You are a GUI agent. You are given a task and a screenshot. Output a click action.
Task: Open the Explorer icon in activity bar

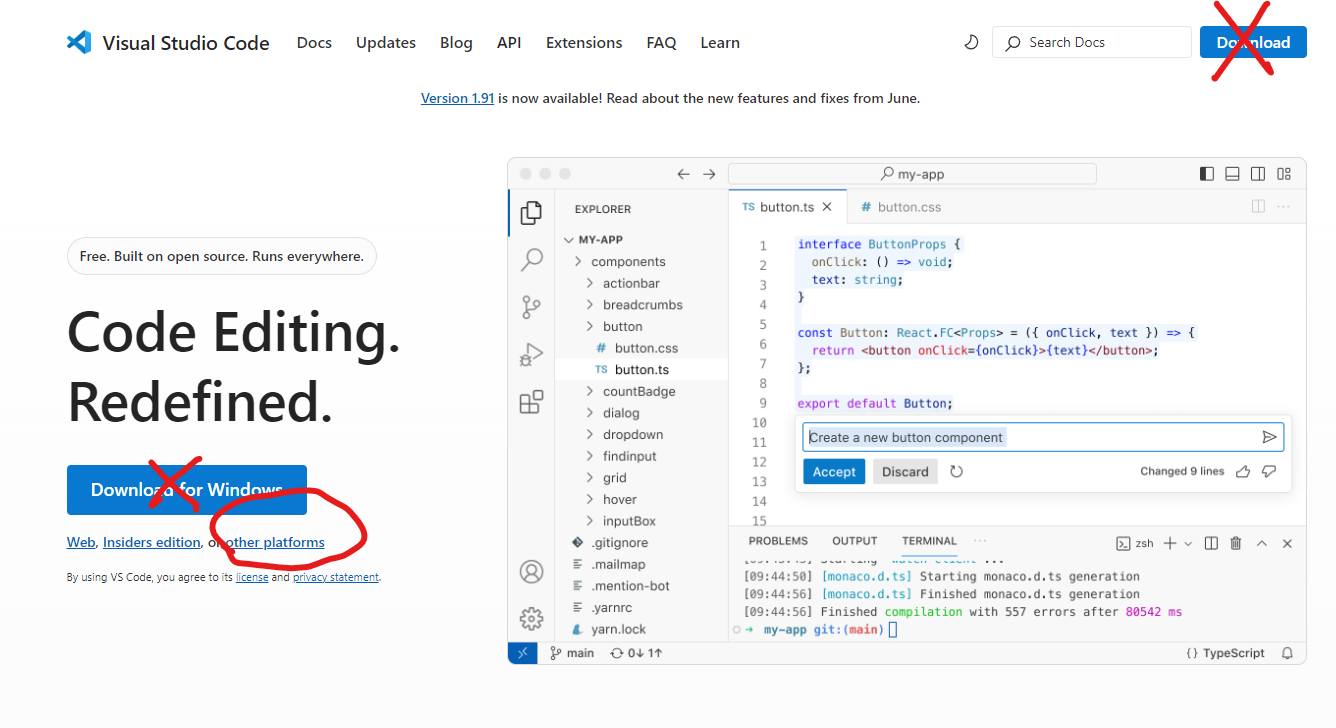click(531, 212)
